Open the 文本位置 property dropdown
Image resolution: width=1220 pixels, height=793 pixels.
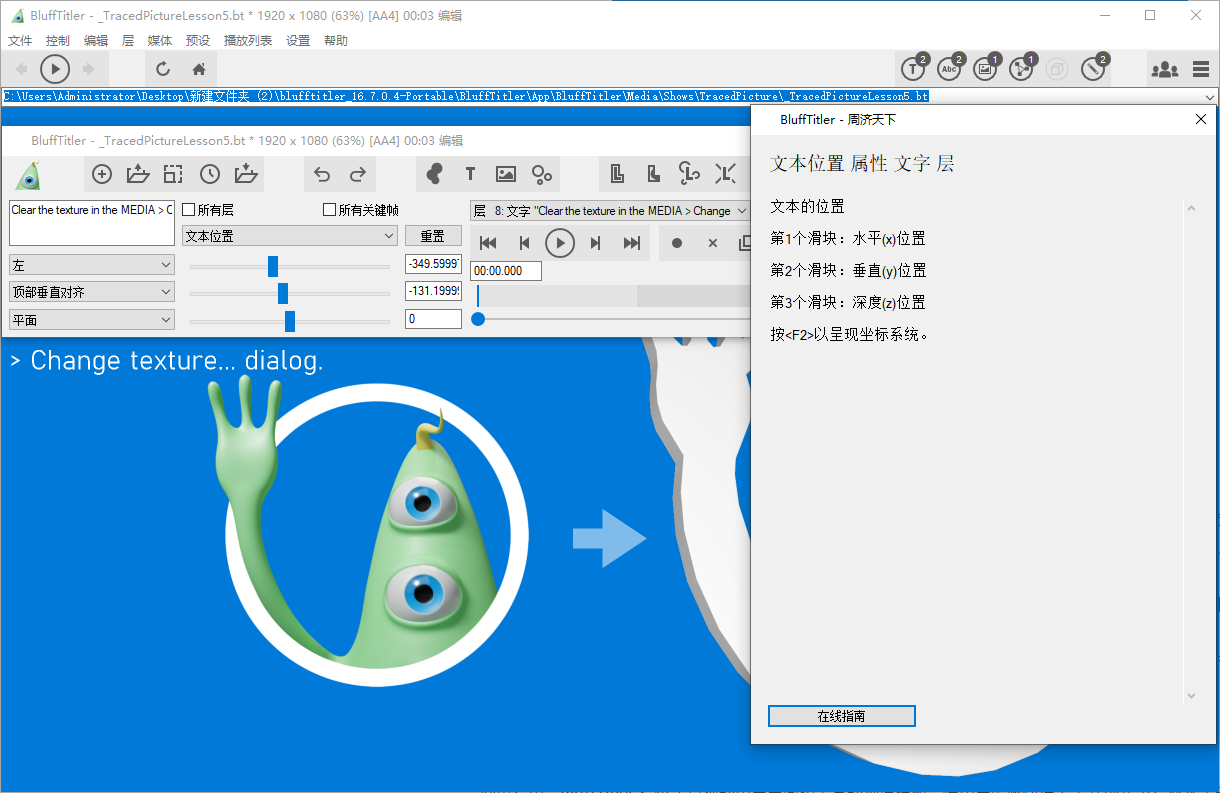coord(289,235)
